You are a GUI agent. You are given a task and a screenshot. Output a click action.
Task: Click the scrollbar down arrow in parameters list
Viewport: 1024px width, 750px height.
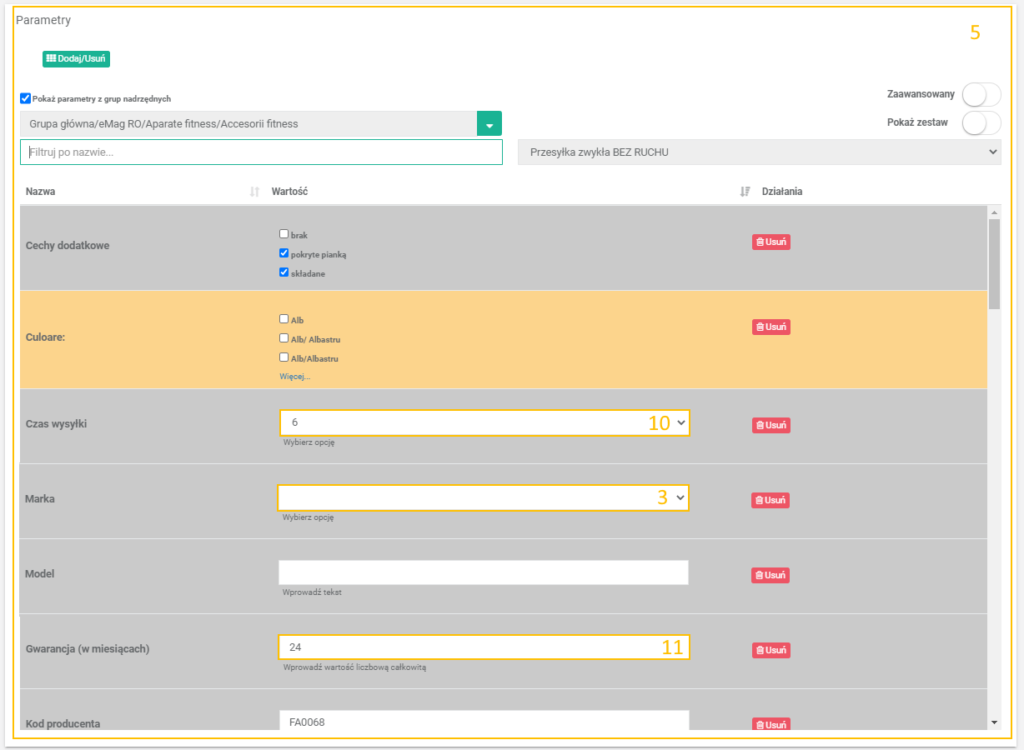[993, 721]
